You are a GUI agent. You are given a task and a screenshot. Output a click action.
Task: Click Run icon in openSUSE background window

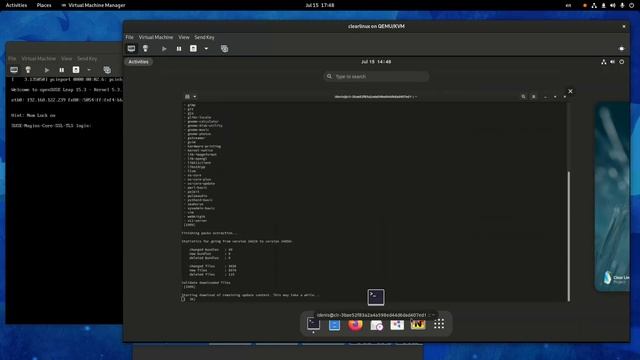tap(47, 70)
